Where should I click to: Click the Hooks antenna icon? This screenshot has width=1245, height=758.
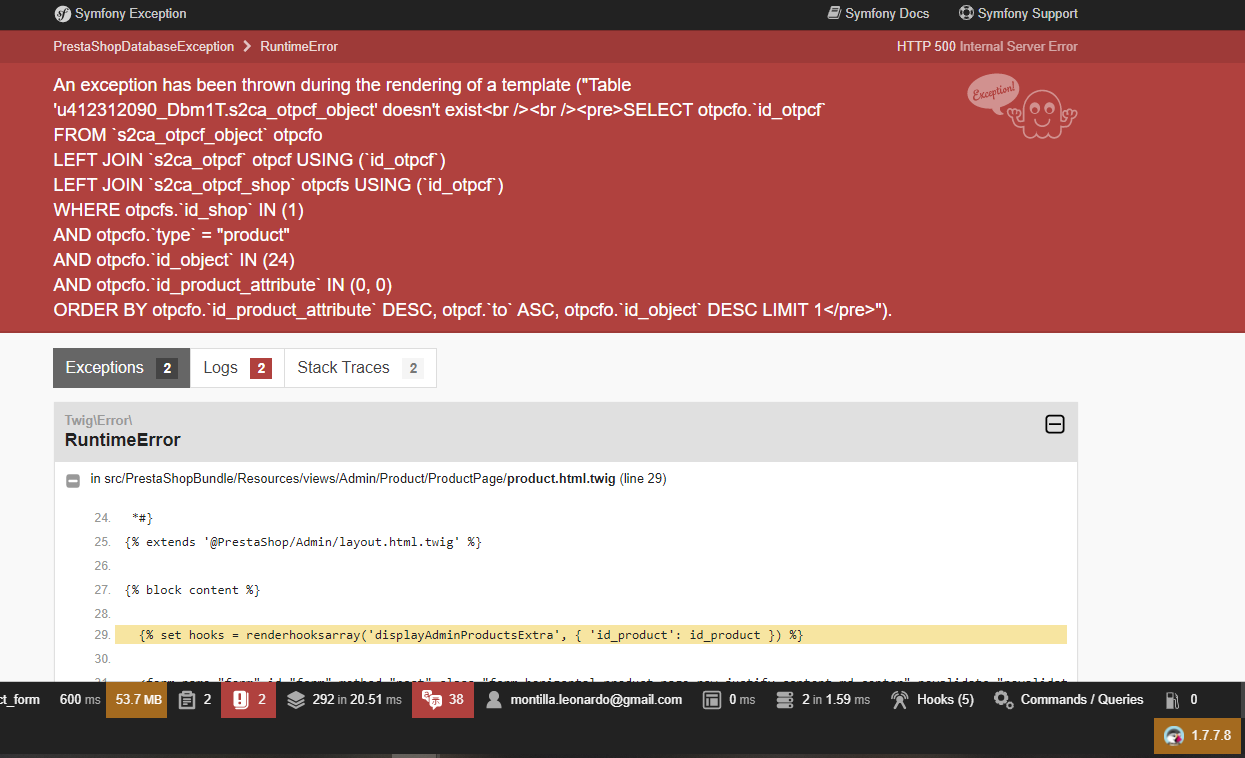coord(899,700)
